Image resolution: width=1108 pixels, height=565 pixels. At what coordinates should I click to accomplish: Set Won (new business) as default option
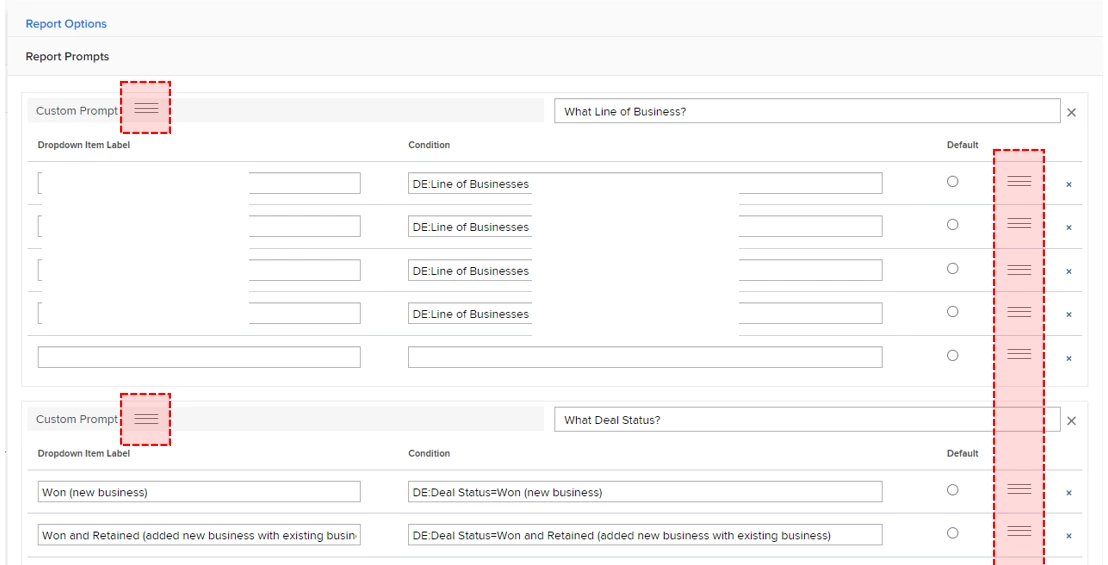pos(952,489)
